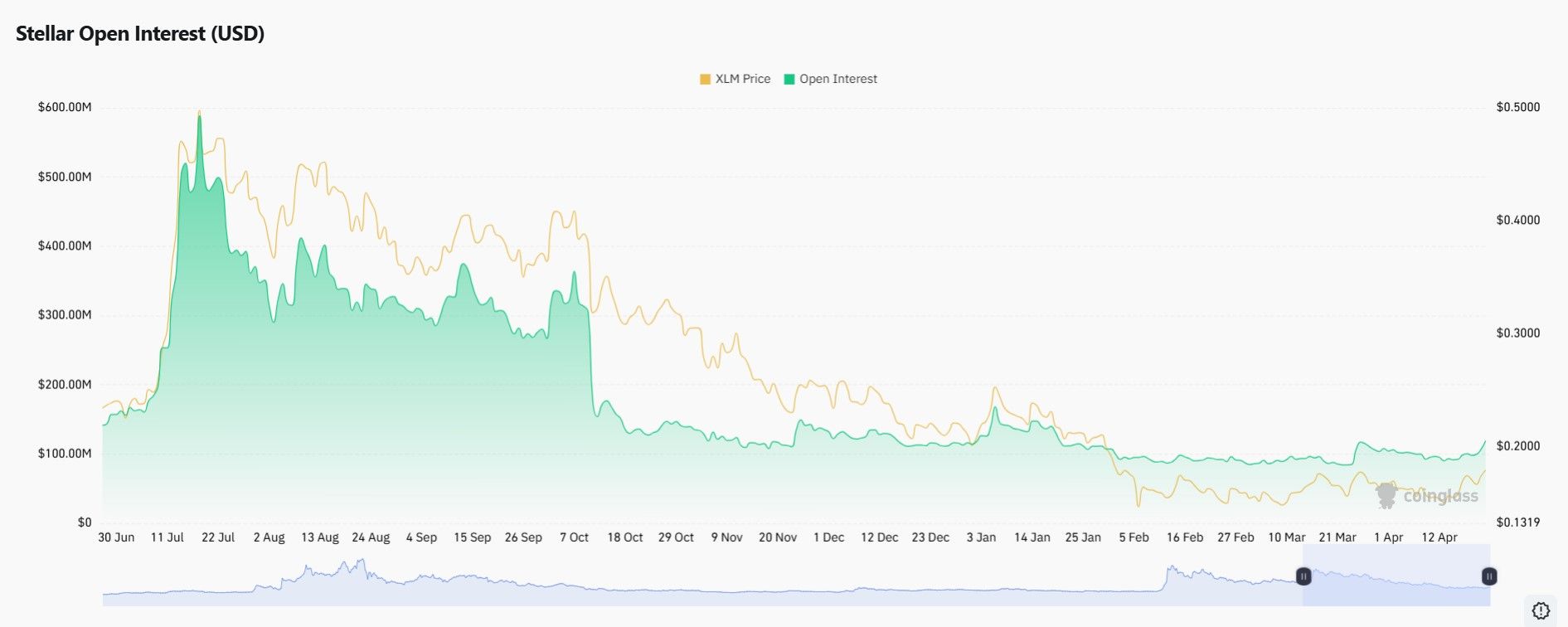Click the yellow XLM Price legend square
This screenshot has height=627, width=1568.
coord(704,79)
